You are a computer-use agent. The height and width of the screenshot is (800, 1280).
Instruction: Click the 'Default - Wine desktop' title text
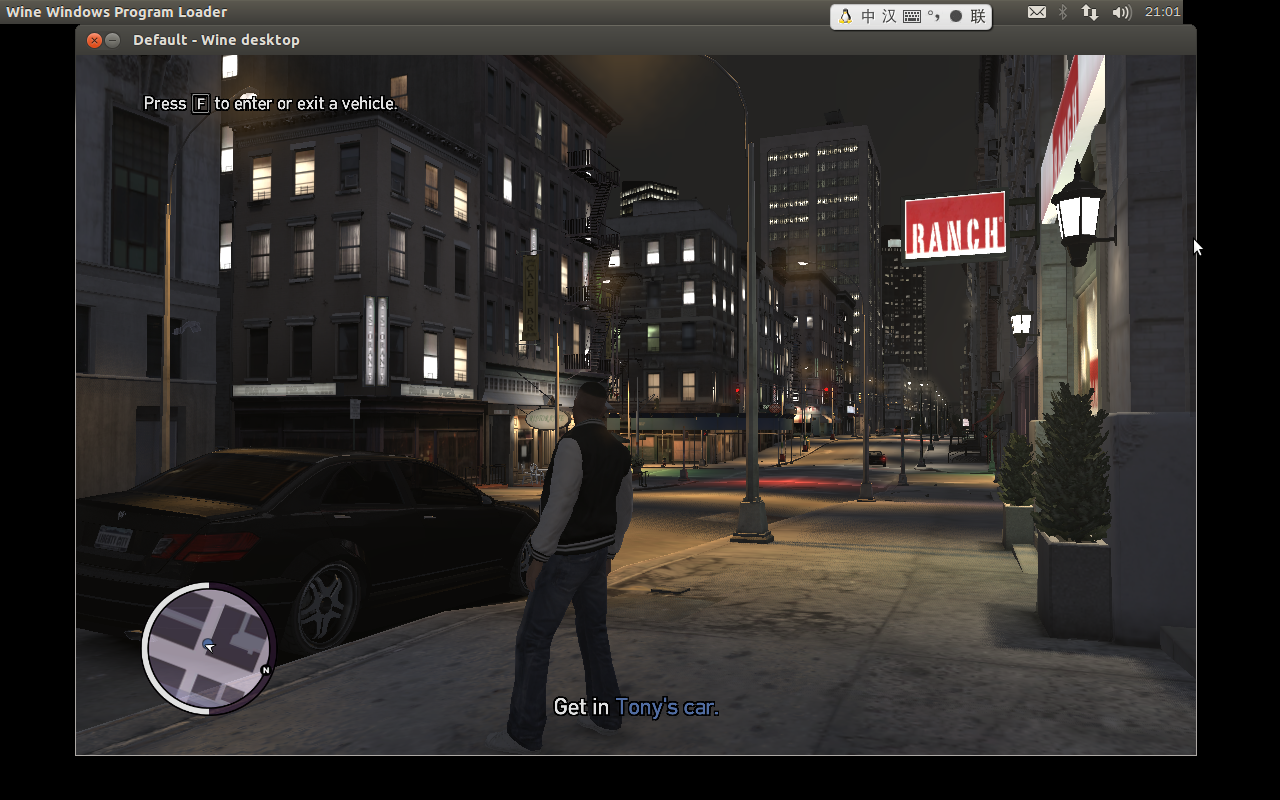[216, 40]
